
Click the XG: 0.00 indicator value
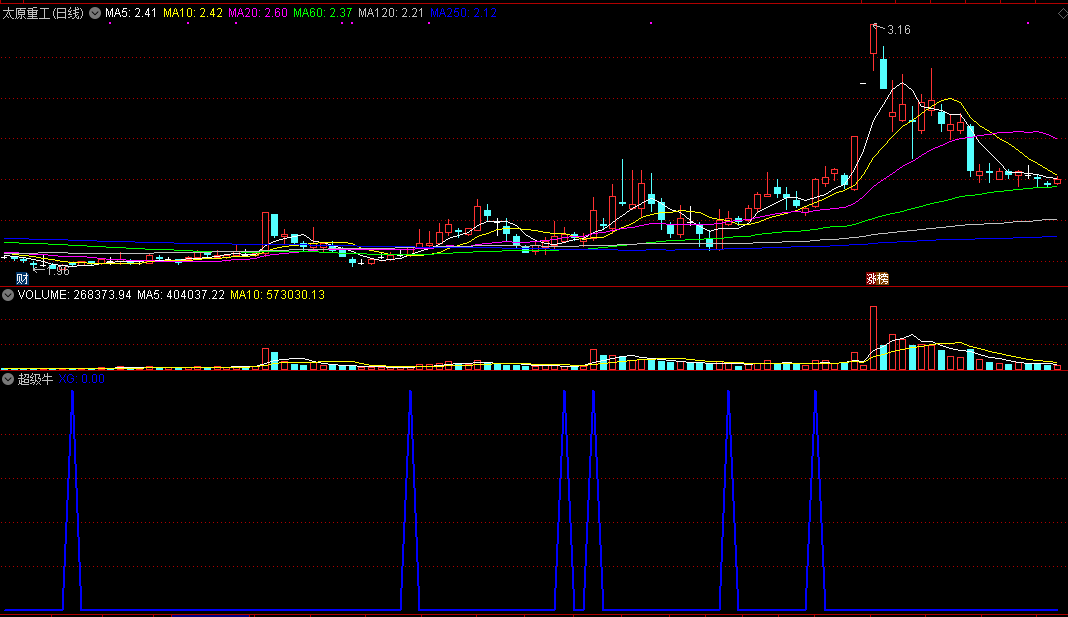tap(82, 379)
